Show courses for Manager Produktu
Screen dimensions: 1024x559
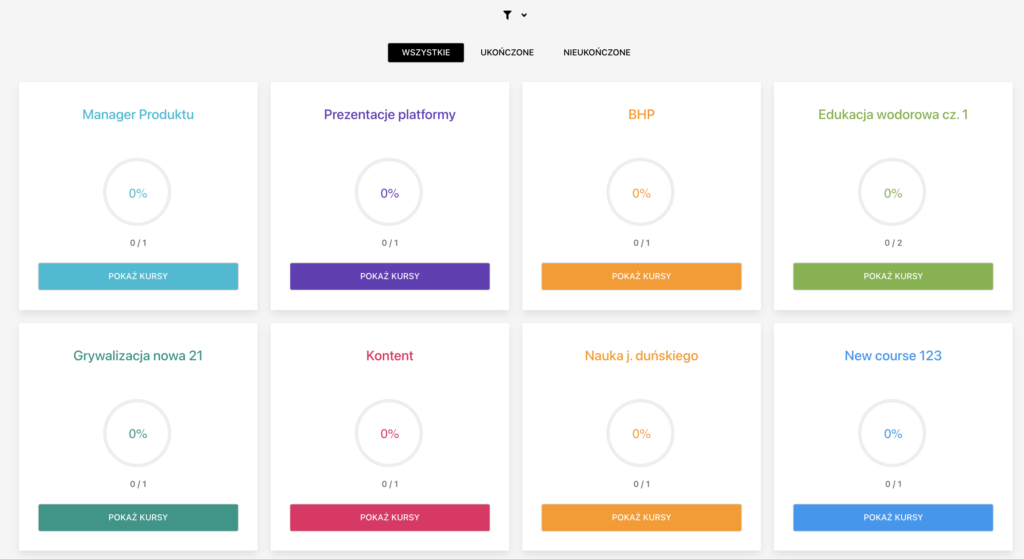(138, 276)
